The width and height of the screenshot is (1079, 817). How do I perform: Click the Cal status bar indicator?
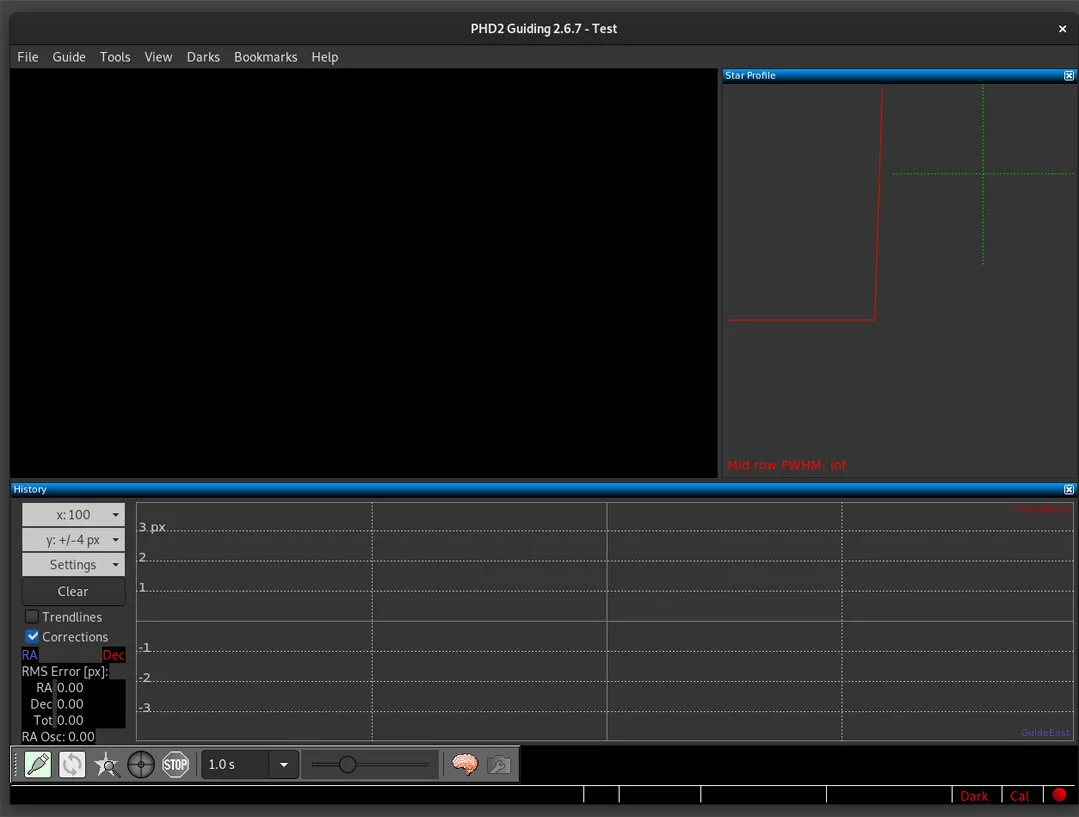point(1020,796)
